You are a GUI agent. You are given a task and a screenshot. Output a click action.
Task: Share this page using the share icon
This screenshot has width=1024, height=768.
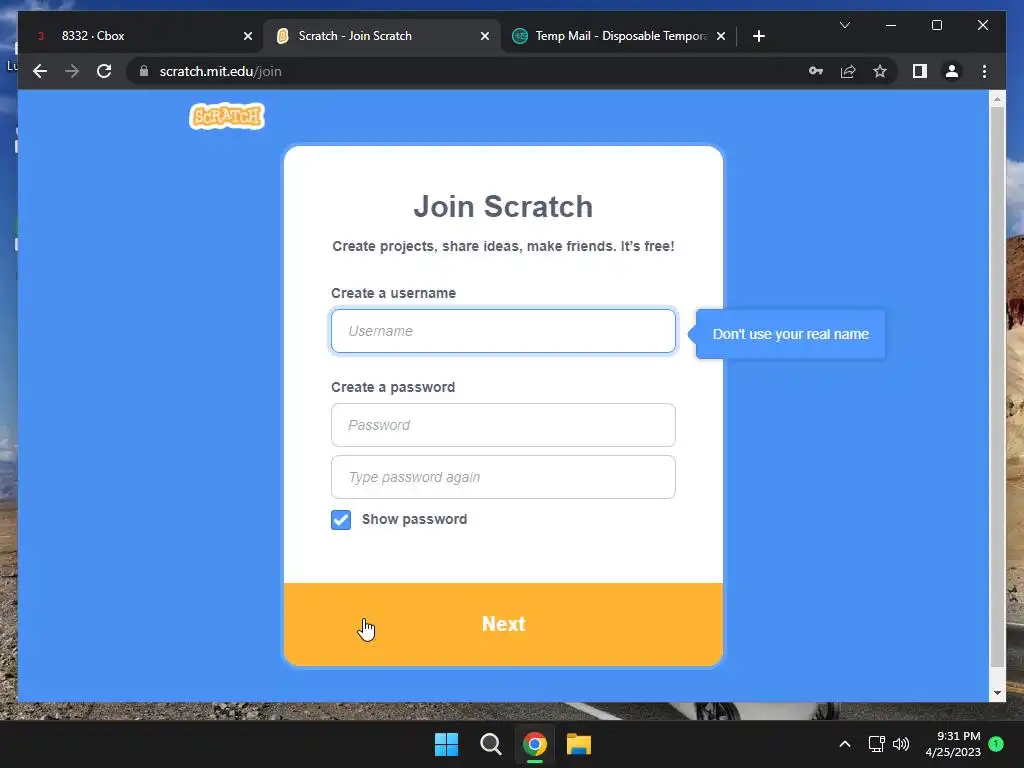(848, 71)
